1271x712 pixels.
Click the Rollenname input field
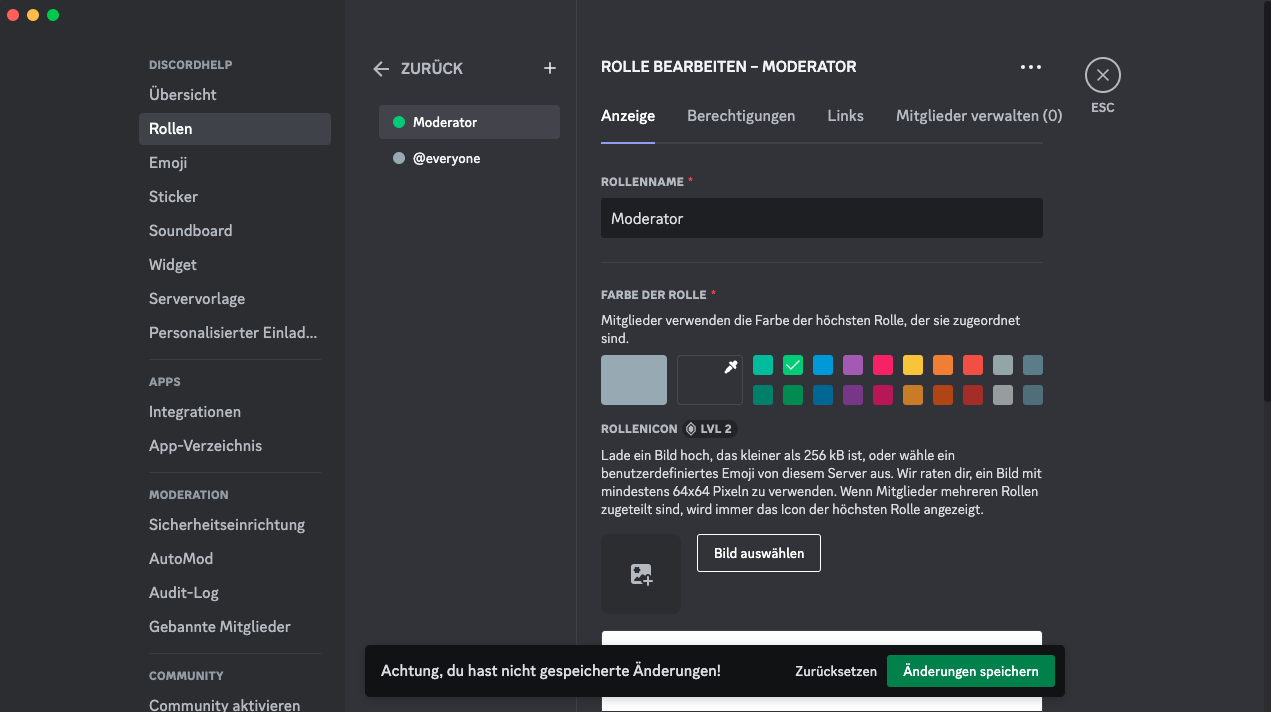tap(821, 218)
